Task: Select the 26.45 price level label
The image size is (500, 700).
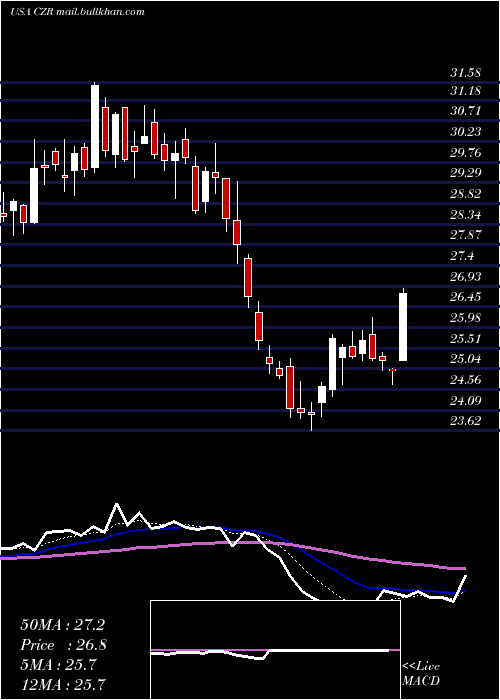Action: click(x=465, y=297)
